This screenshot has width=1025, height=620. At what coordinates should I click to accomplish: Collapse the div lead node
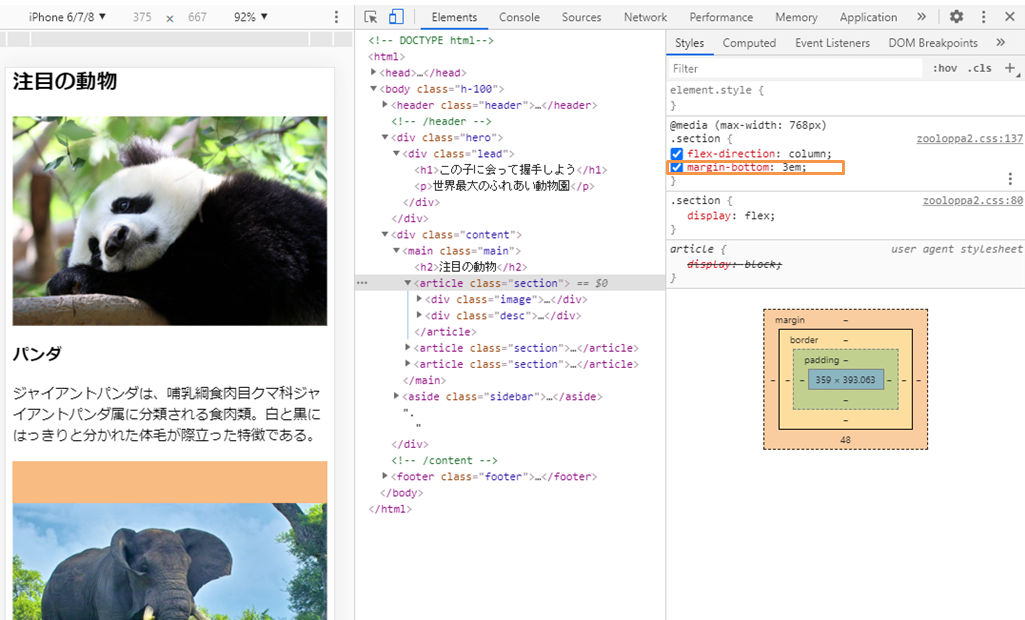click(396, 154)
